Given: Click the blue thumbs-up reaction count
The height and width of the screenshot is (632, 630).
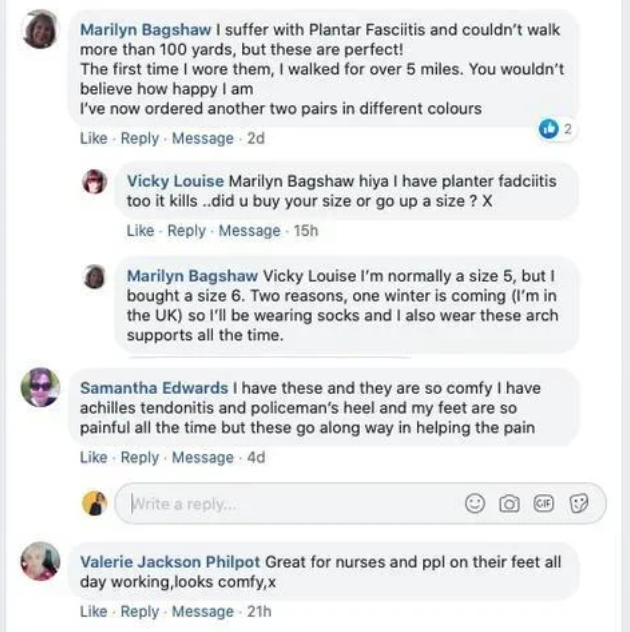Looking at the screenshot, I should coord(554,128).
